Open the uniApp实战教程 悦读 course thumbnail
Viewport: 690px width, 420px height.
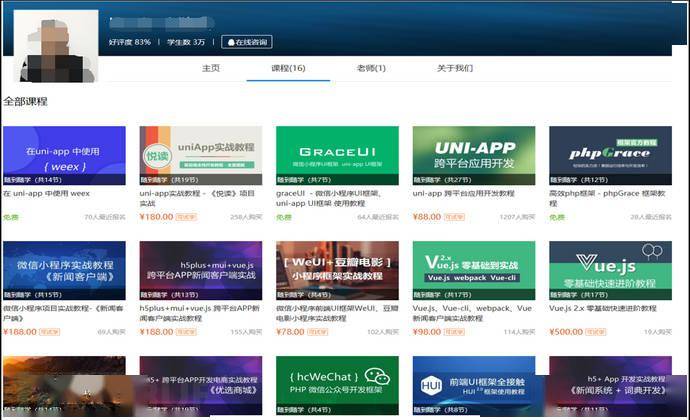(201, 155)
